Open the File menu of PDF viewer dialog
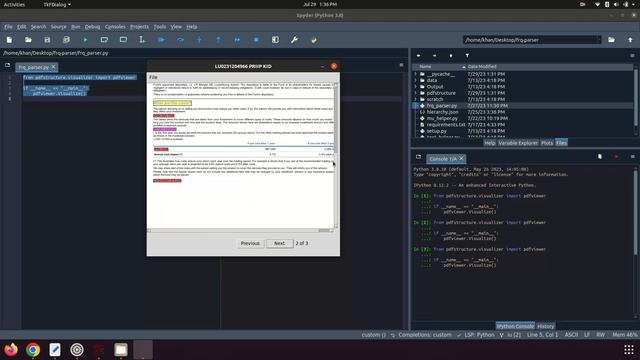The width and height of the screenshot is (640, 360). (153, 77)
